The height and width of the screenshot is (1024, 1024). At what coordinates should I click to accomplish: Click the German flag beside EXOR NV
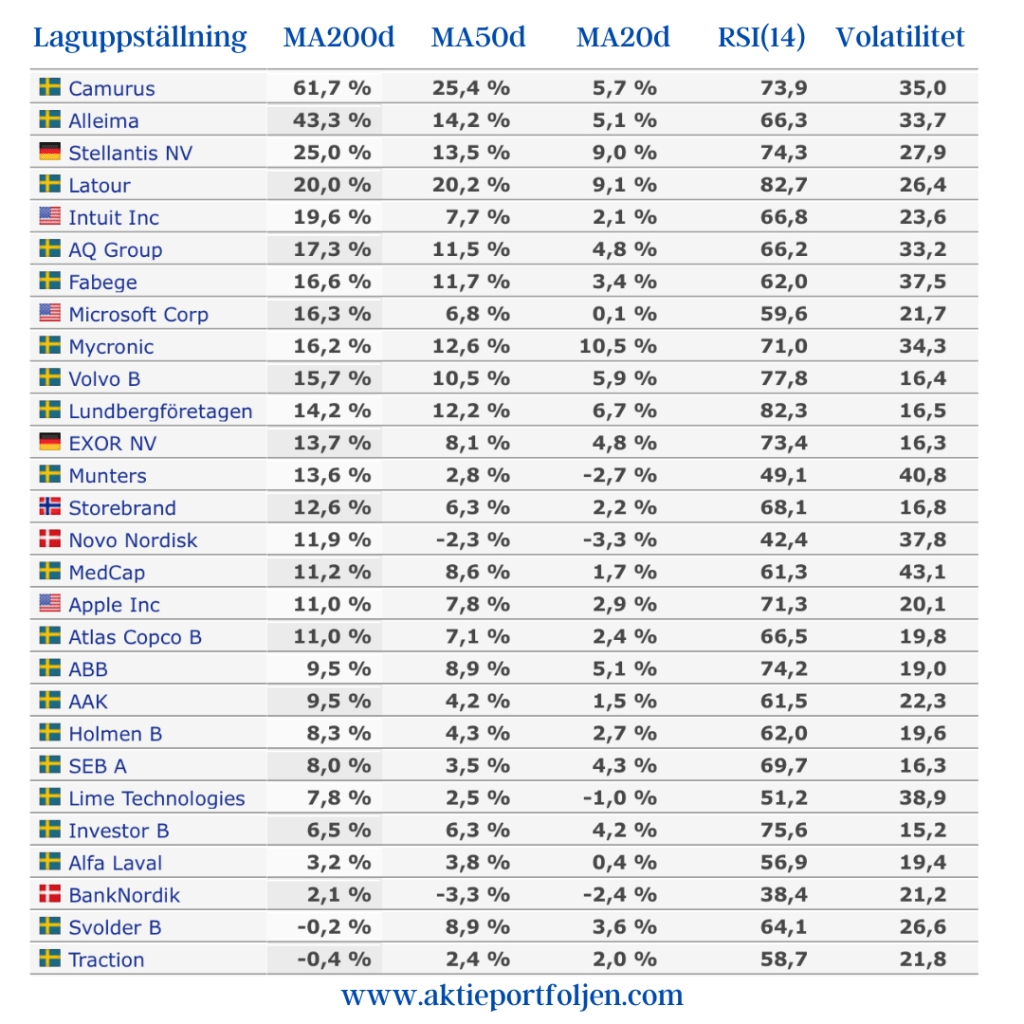point(49,442)
